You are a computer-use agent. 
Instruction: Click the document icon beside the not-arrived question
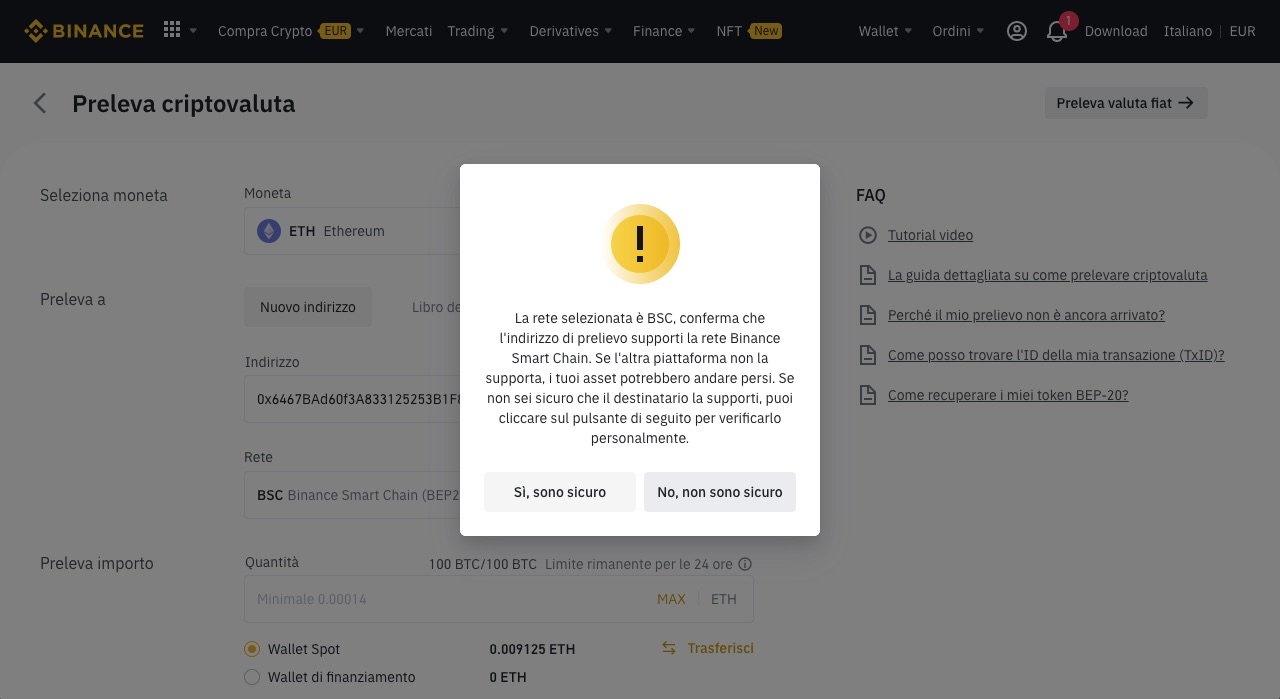867,315
